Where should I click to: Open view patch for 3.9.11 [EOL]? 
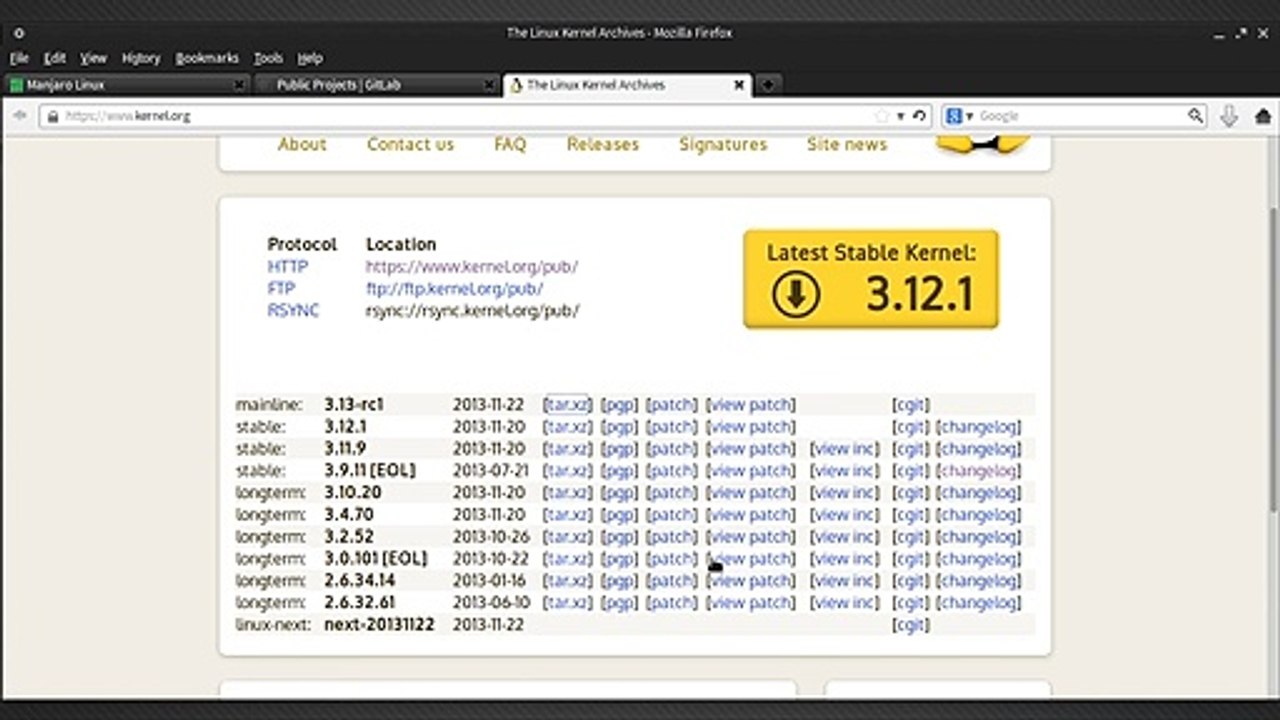click(x=751, y=471)
